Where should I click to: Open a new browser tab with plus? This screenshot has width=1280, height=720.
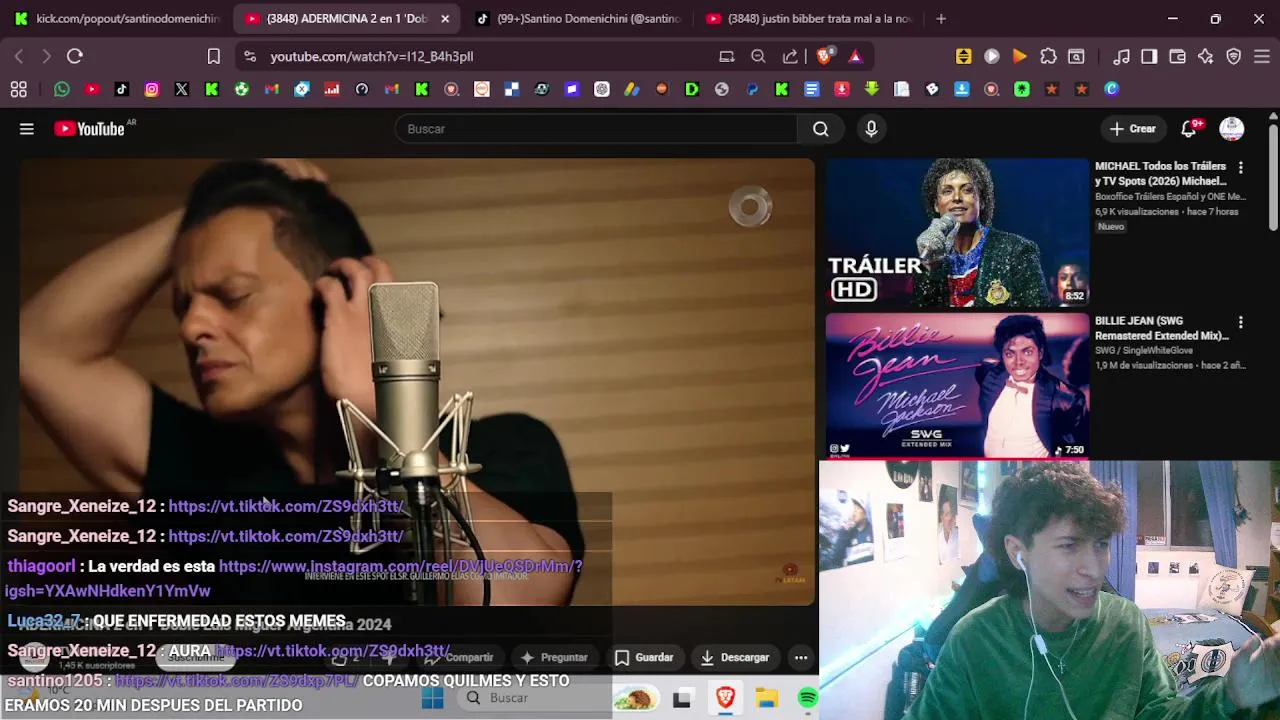coord(941,18)
